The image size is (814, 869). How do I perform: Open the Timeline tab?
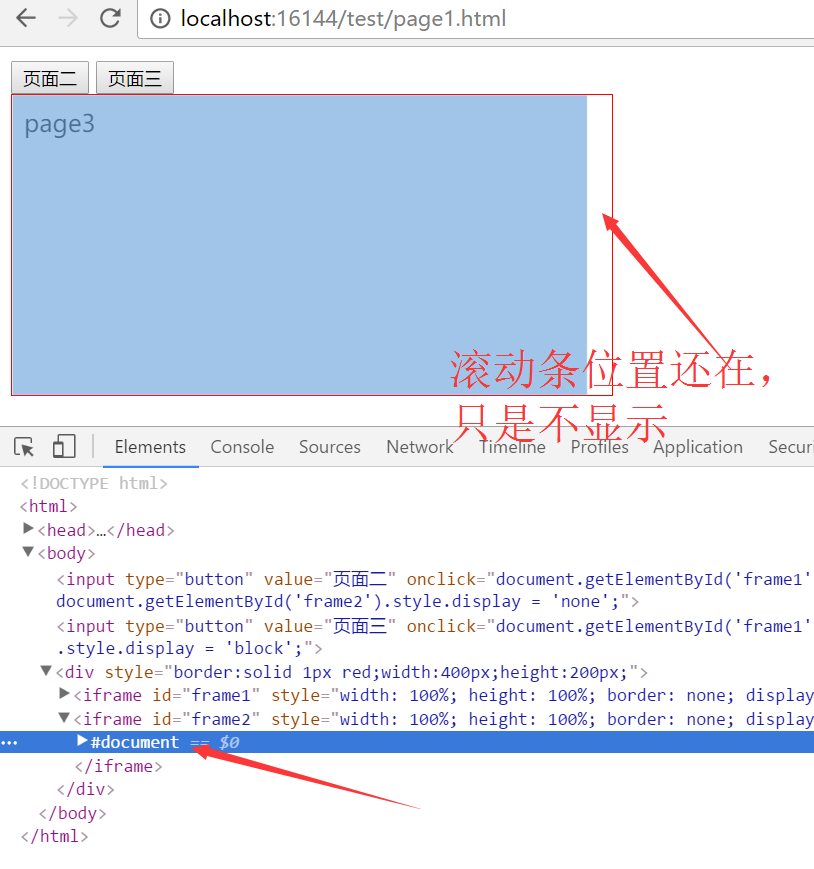click(x=512, y=447)
